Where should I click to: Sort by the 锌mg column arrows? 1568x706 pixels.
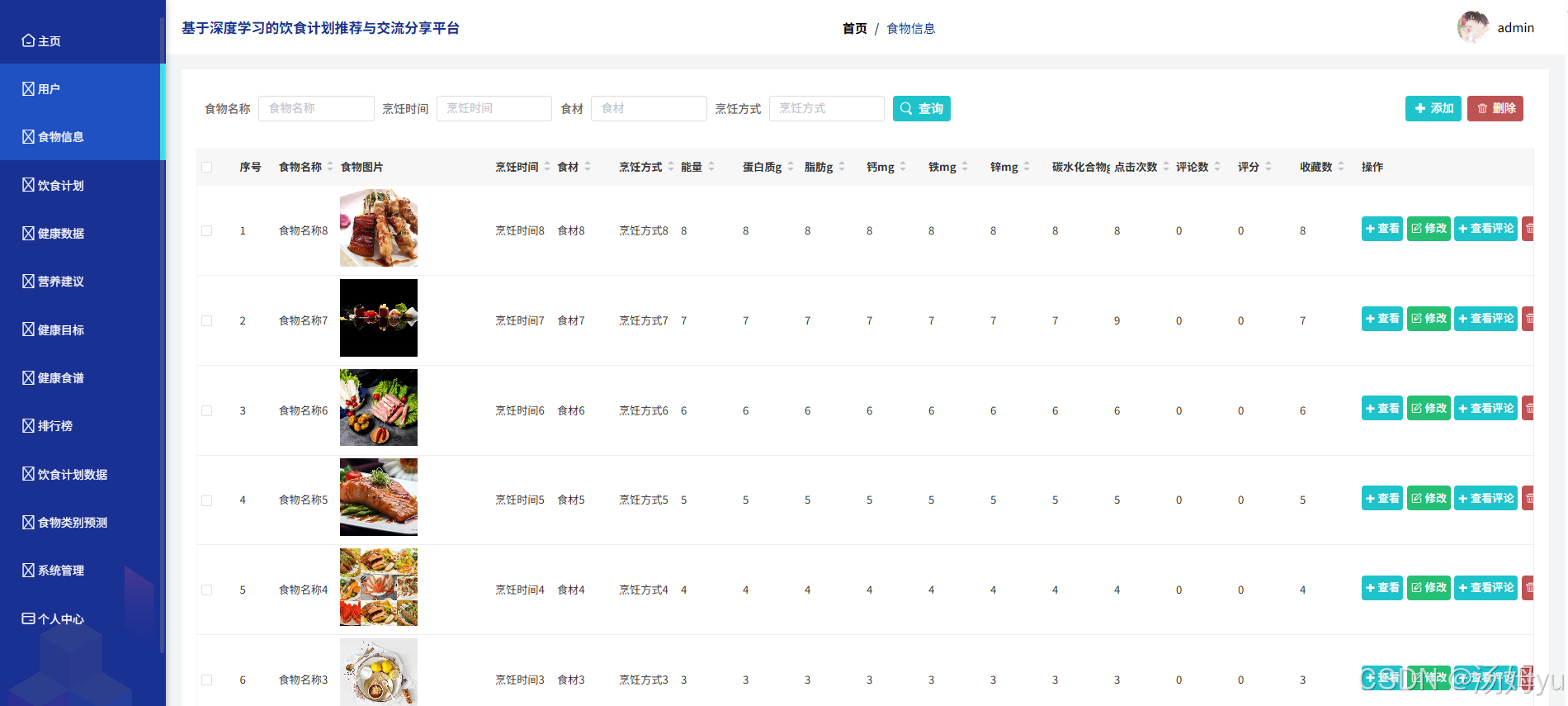1027,167
